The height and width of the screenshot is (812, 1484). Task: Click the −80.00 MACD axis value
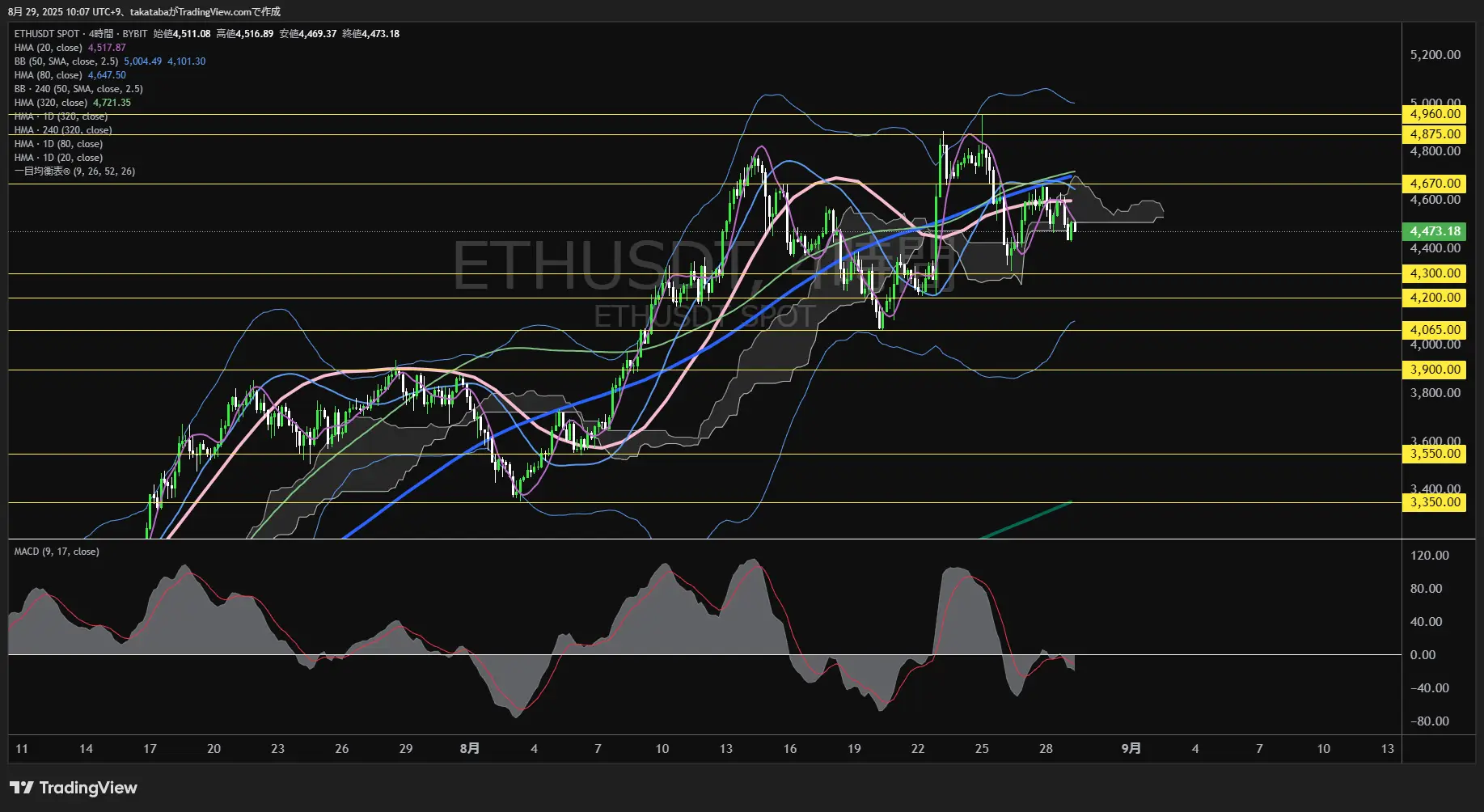[1429, 721]
